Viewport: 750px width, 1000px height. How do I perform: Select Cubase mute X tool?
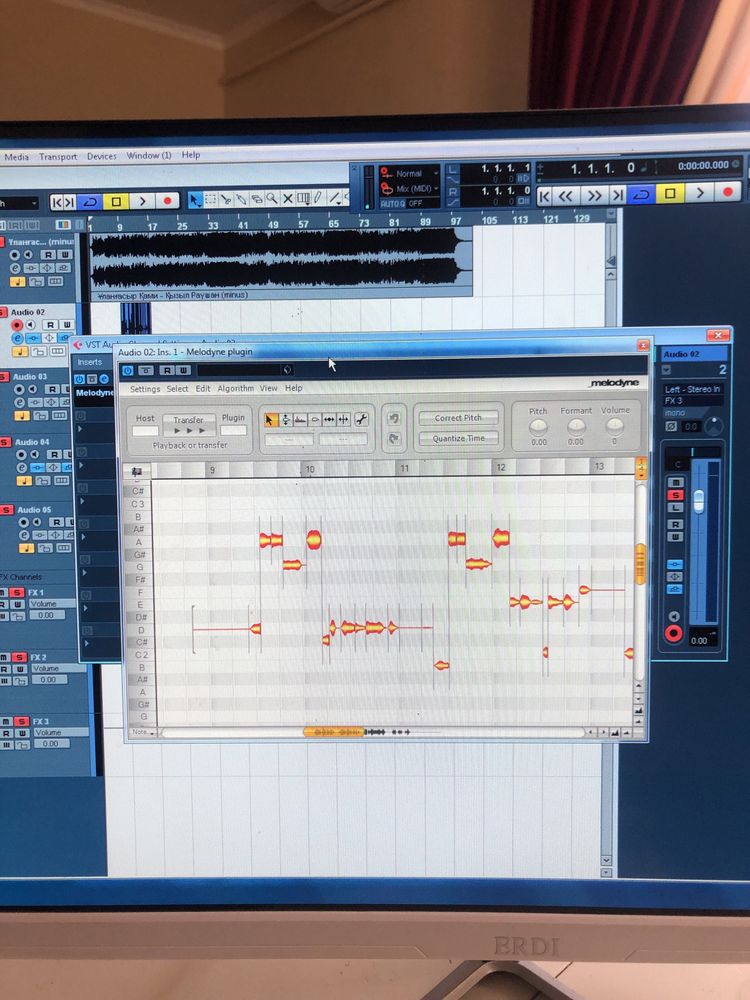pos(288,199)
